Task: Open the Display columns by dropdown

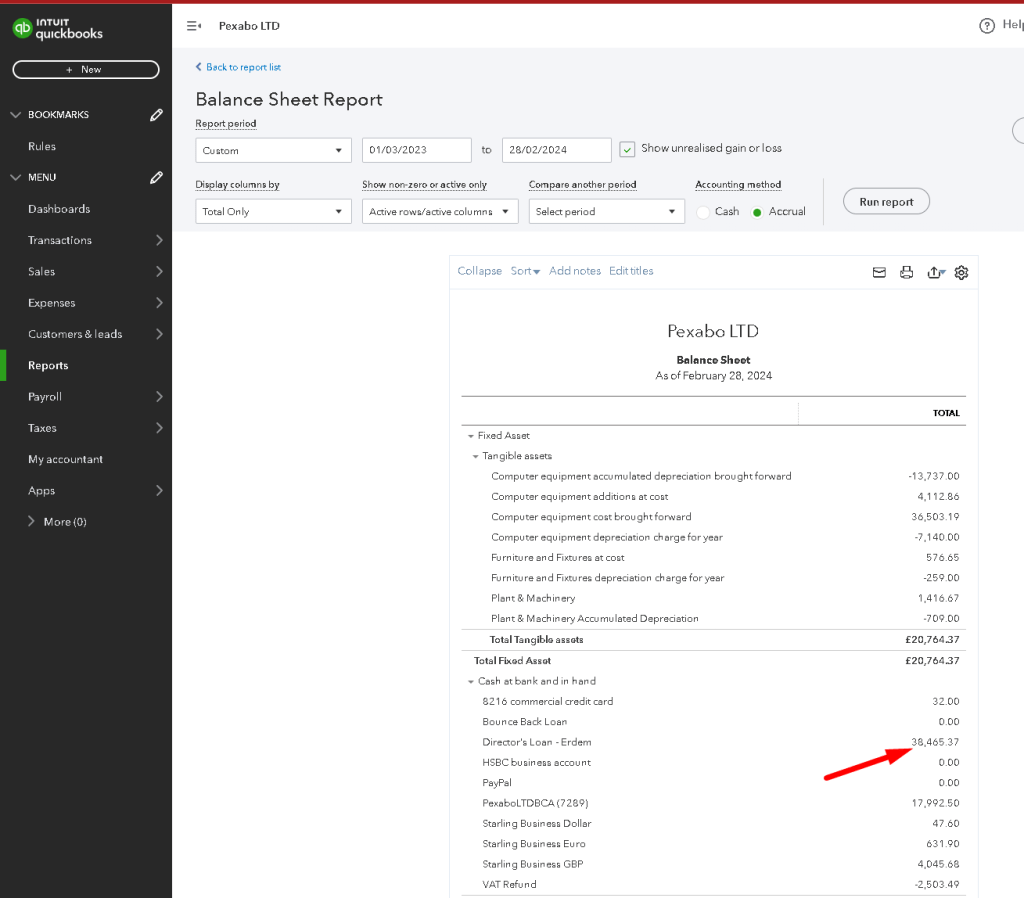Action: pos(273,212)
